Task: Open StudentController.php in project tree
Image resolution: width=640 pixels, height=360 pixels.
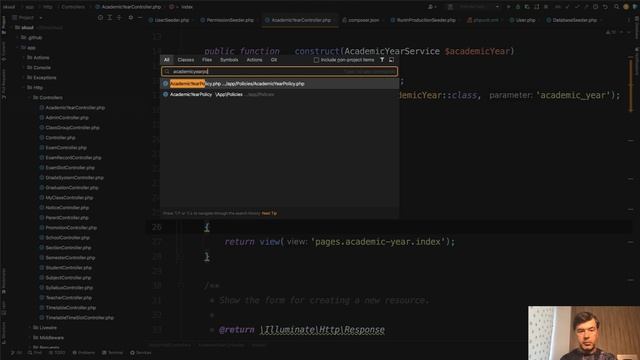Action: click(x=68, y=268)
